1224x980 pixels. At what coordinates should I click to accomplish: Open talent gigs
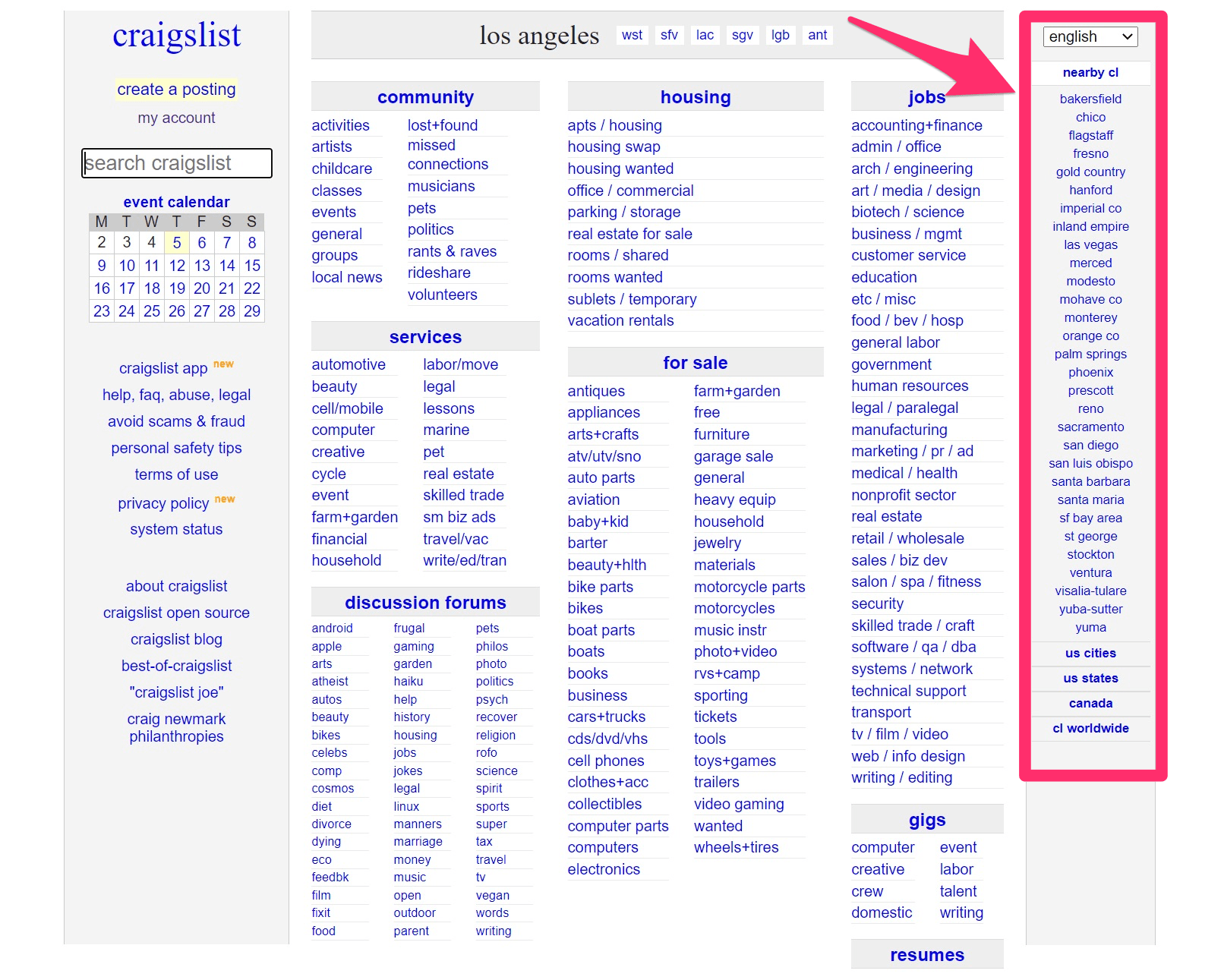coord(958,891)
